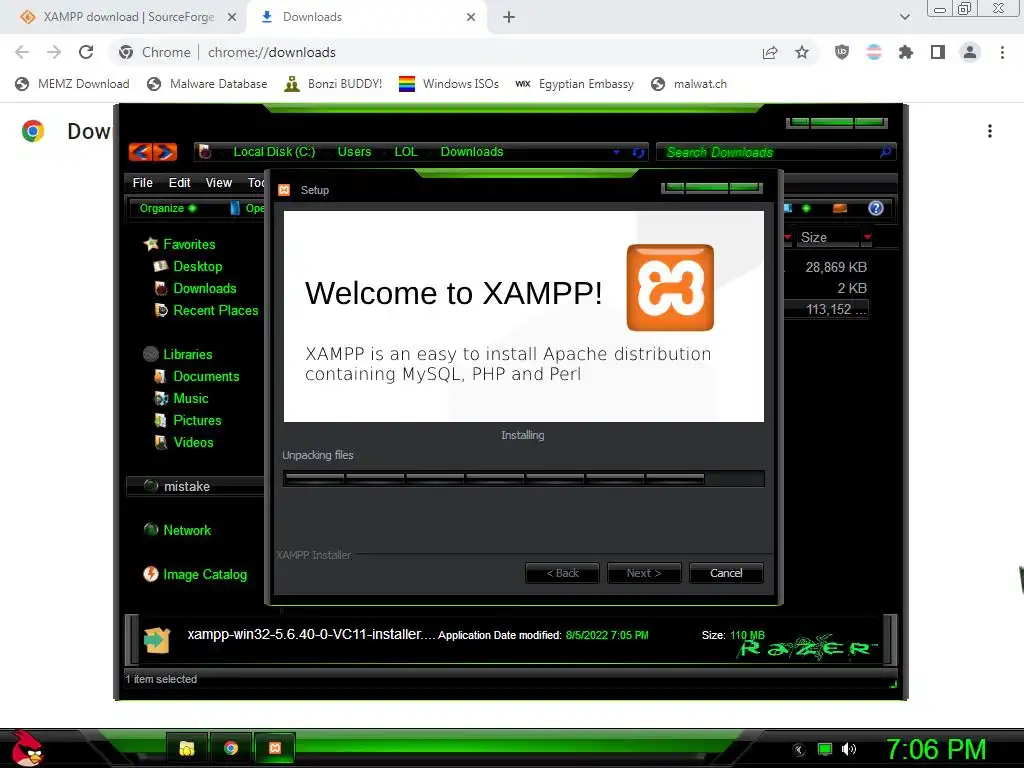Click Chrome's back navigation arrow
The width and height of the screenshot is (1024, 768).
pos(22,52)
